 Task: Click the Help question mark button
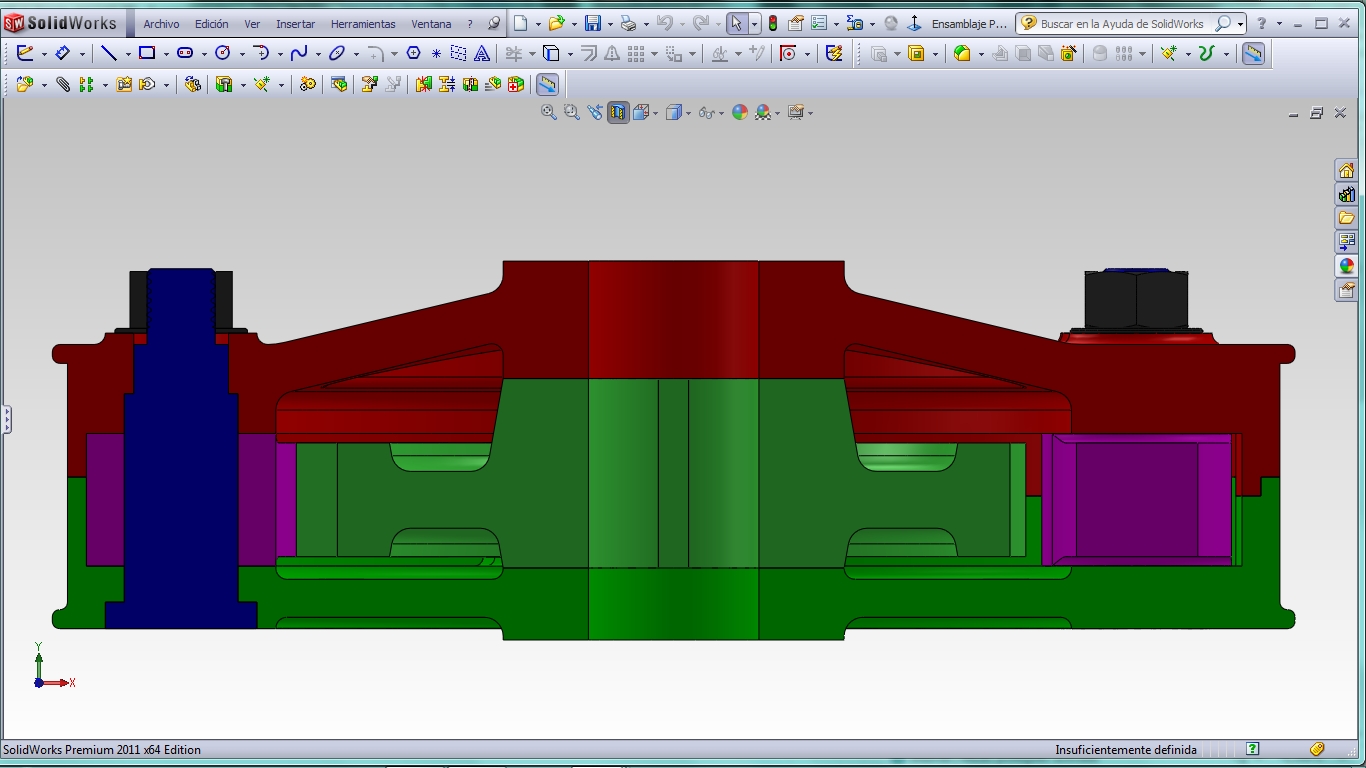tap(1262, 23)
